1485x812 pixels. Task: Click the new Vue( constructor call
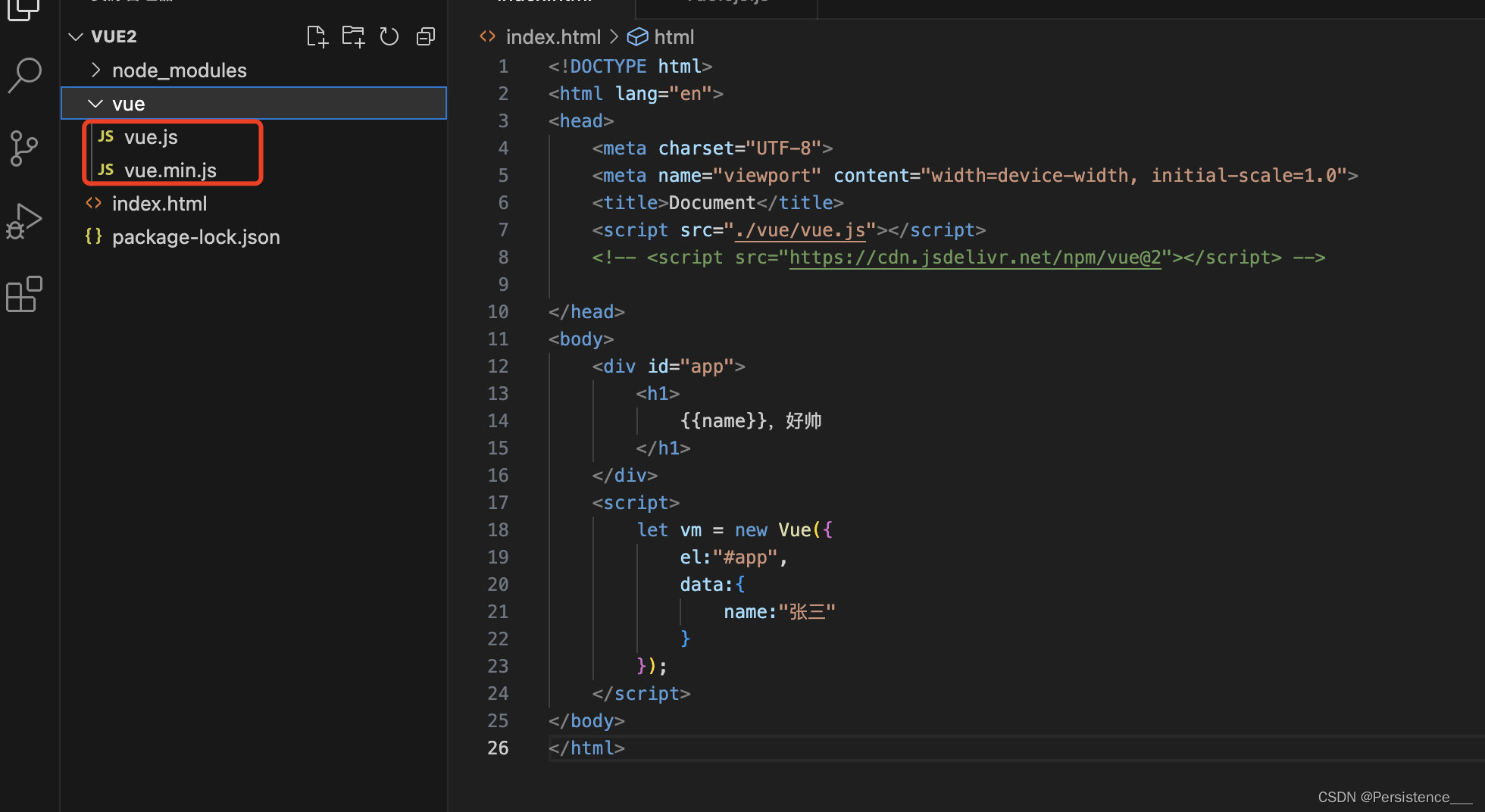(x=783, y=530)
